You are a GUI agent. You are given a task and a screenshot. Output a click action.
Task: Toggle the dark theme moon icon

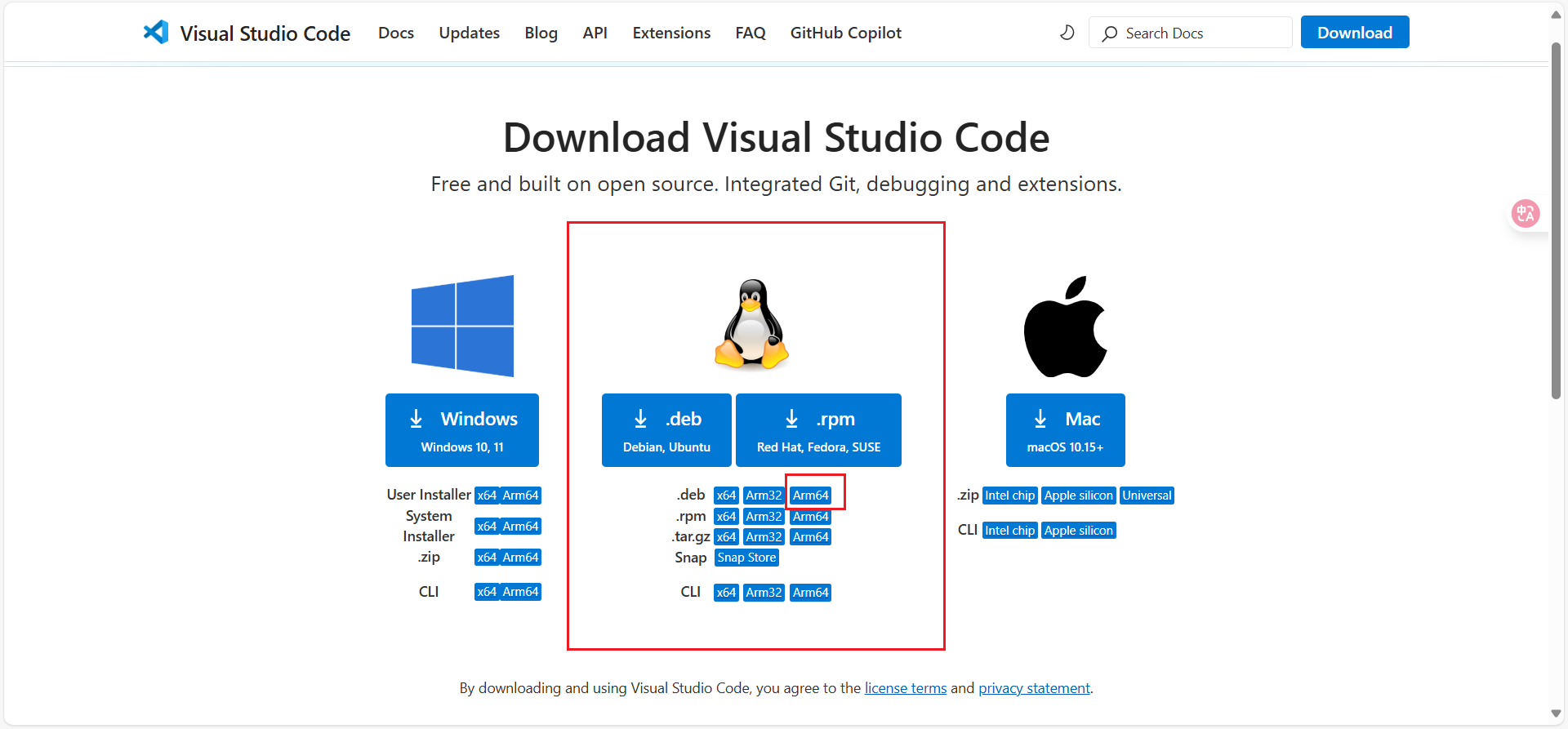(1067, 33)
